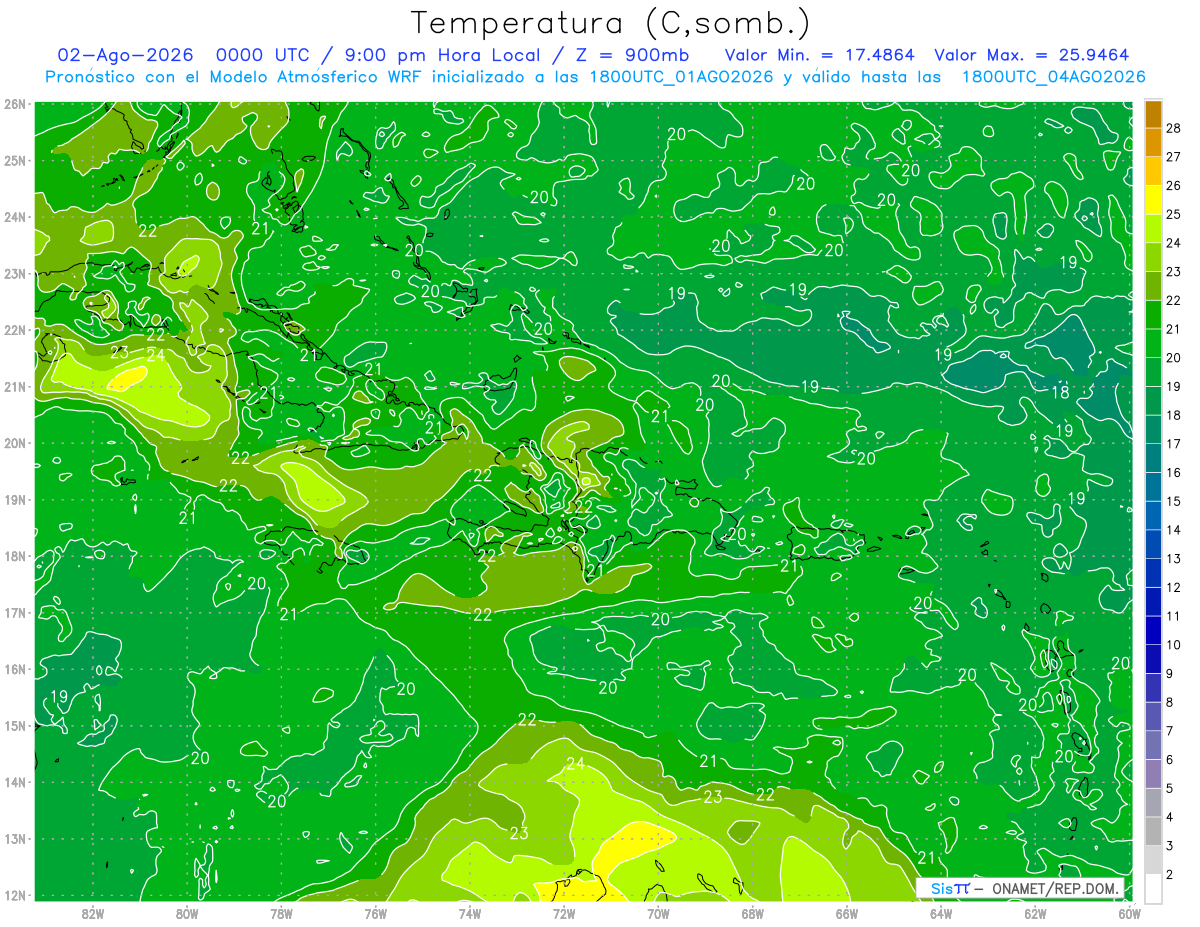The image size is (1200, 927).
Task: Click the longitude label 62W
Action: [x=1034, y=914]
